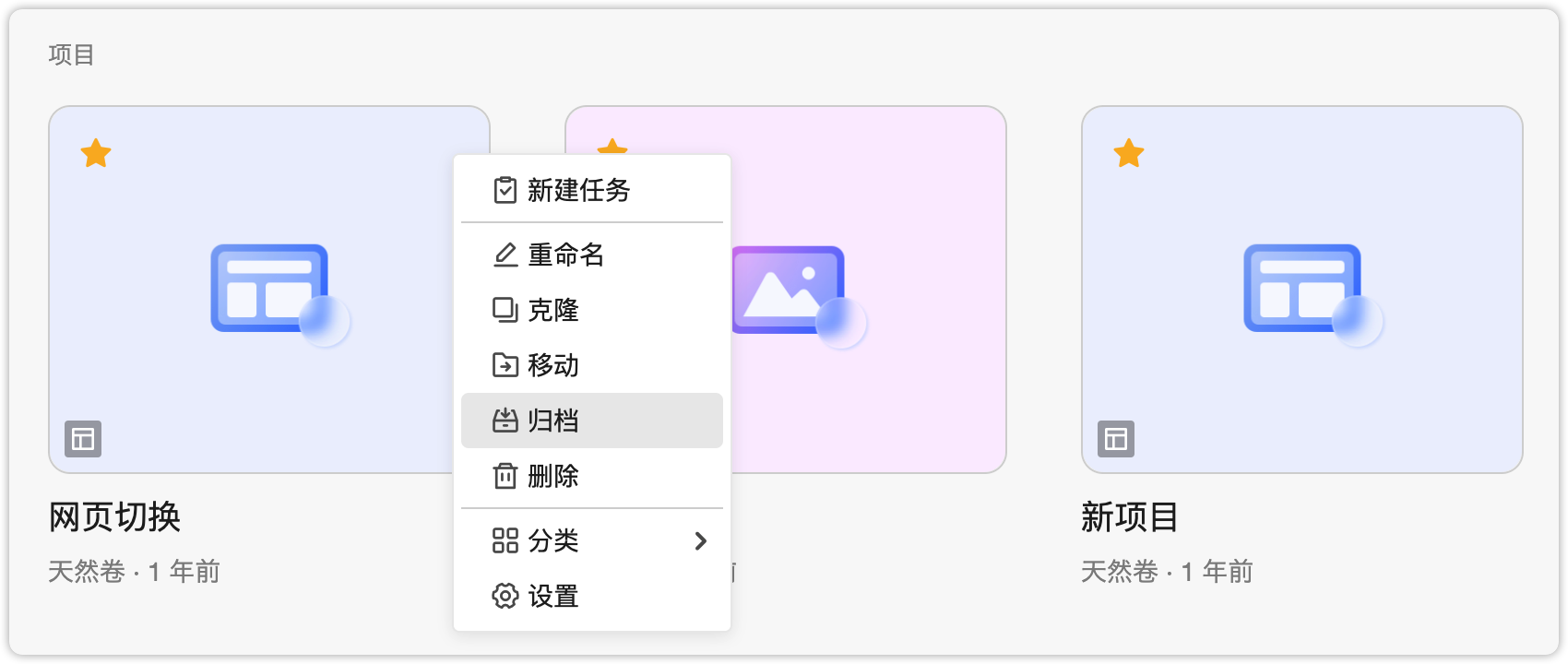Click the clone duplicate icon
This screenshot has height=664, width=1568.
click(505, 310)
